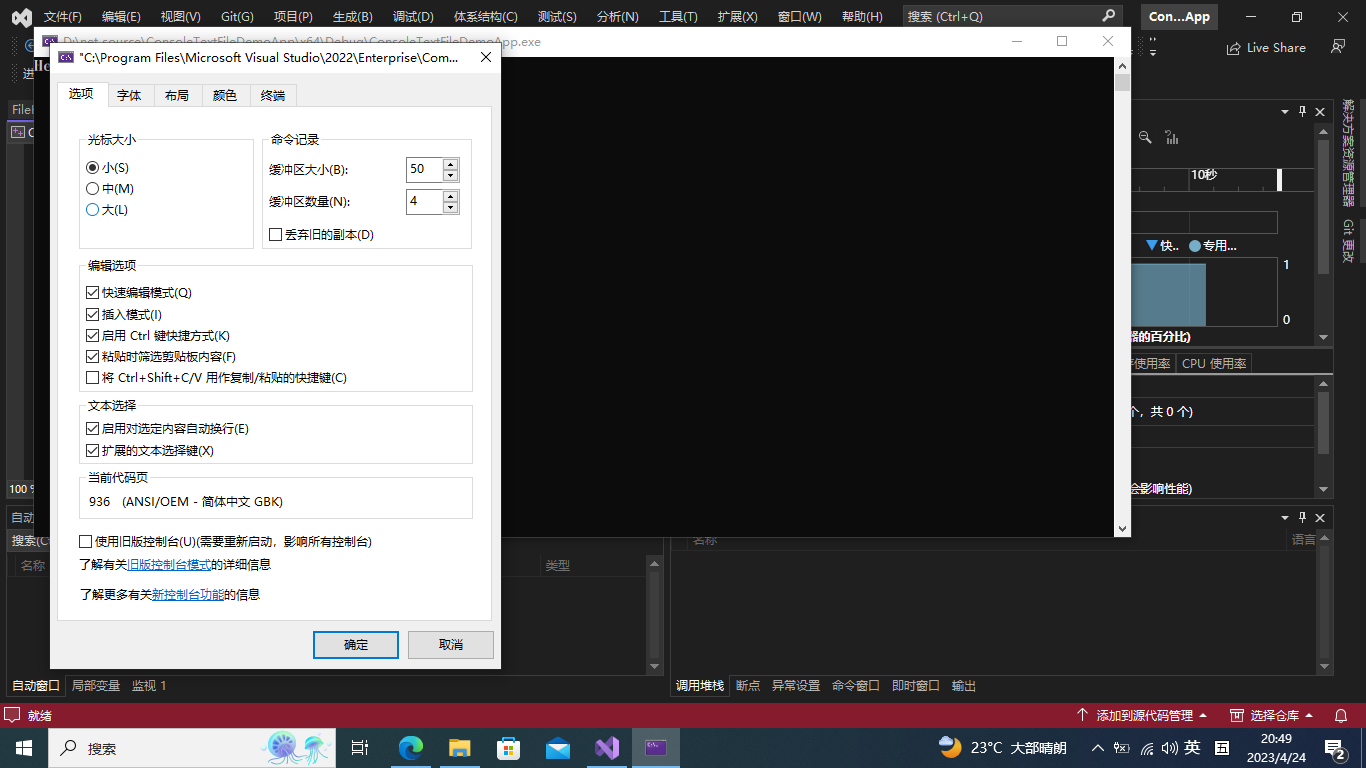1366x768 pixels.
Task: Open the Debug (调试) menu
Action: point(413,17)
